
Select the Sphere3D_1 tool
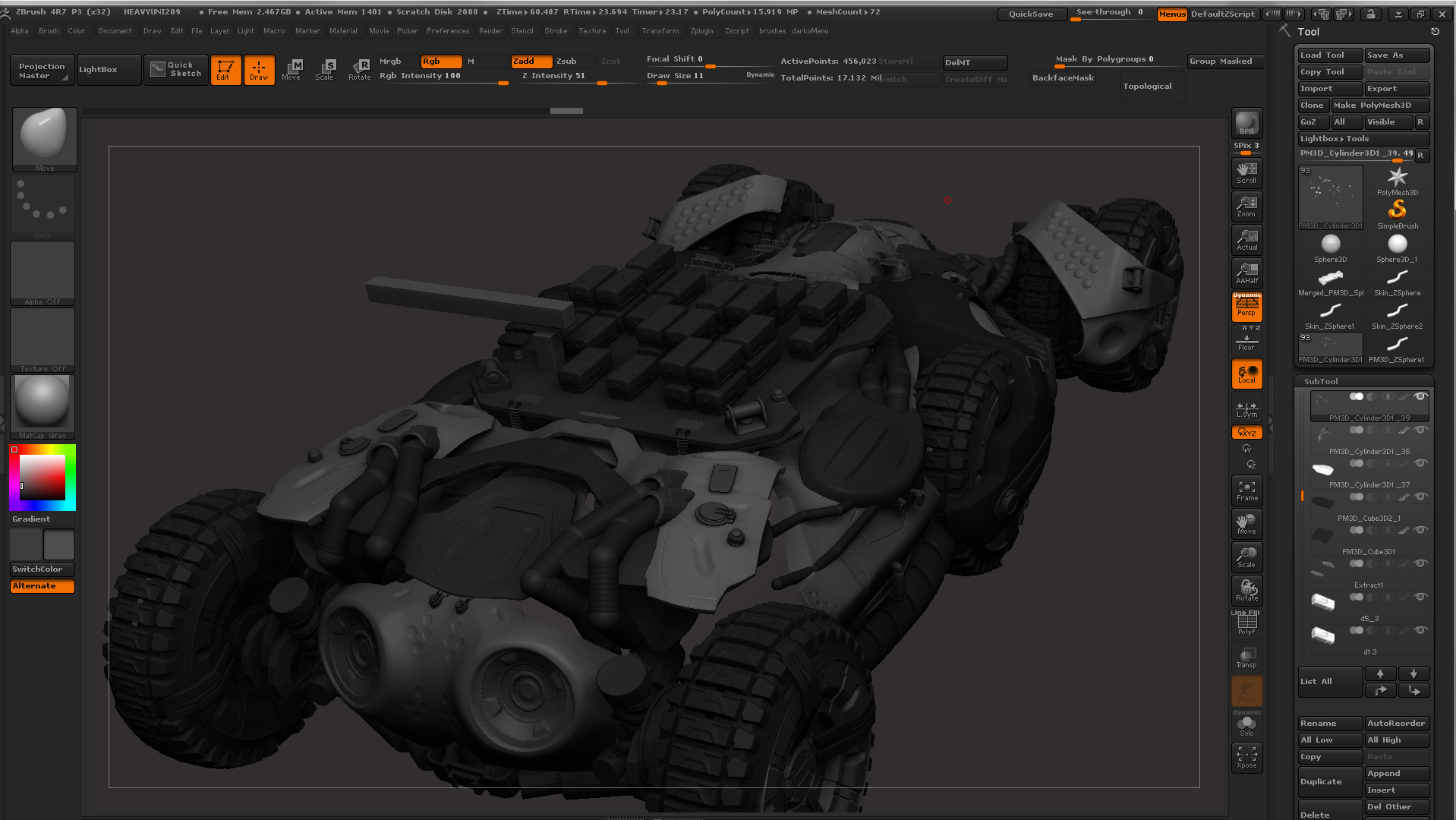point(1398,248)
